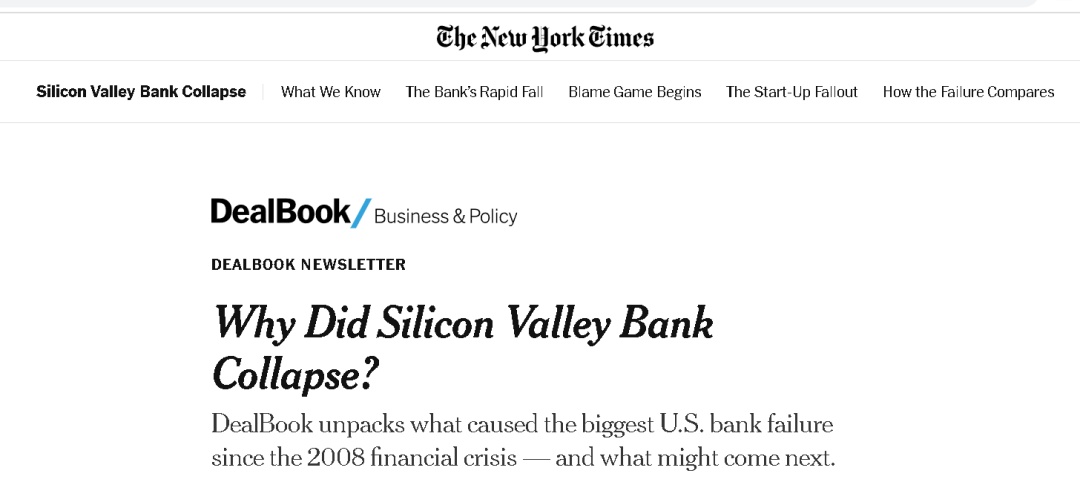Open the Blame Game Begins item
This screenshot has width=1080, height=502.
635,92
